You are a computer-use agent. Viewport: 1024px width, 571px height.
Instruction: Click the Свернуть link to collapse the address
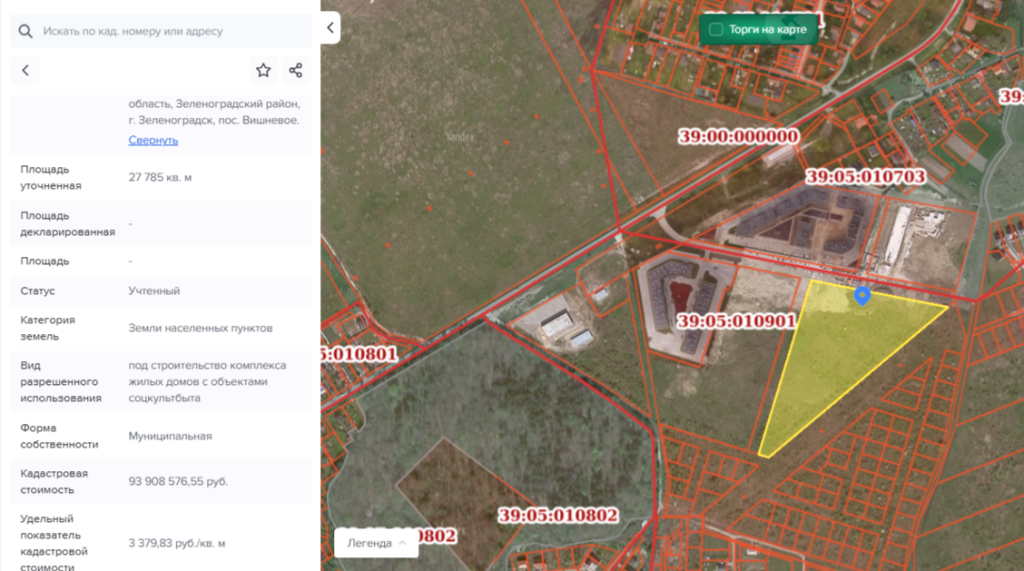(x=153, y=140)
